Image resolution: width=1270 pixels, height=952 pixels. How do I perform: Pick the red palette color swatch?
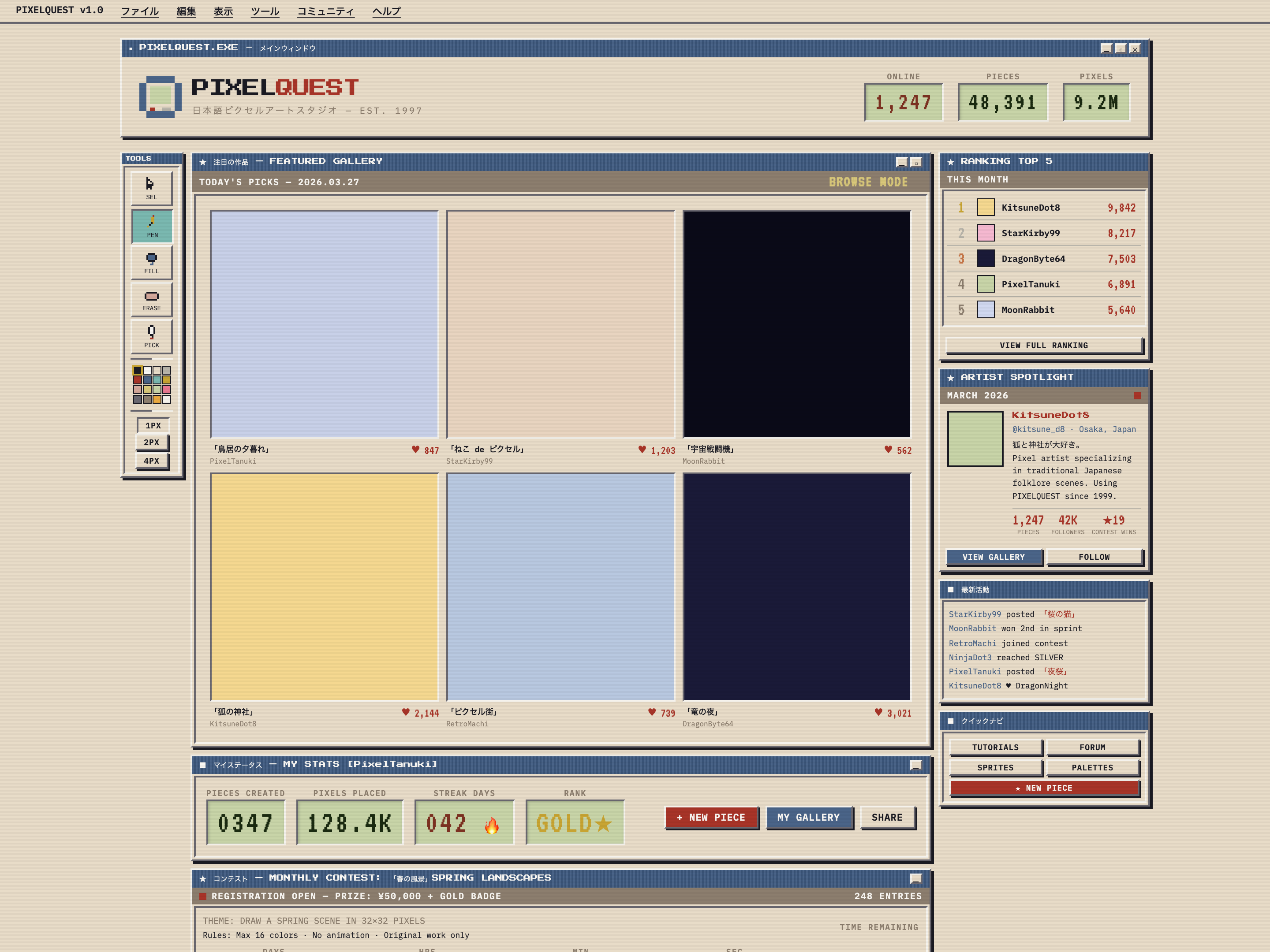(x=138, y=380)
